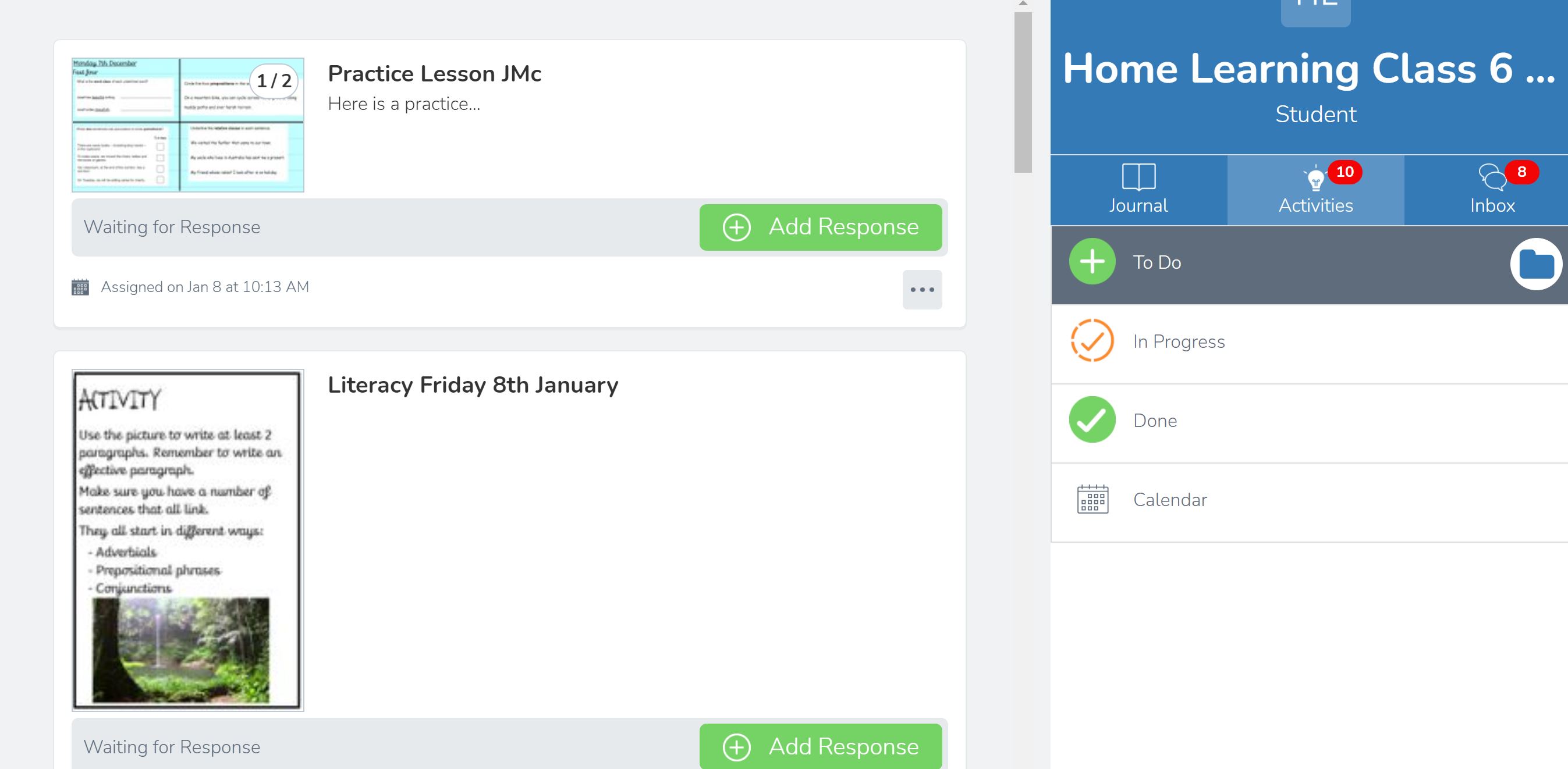The height and width of the screenshot is (769, 1568).
Task: Select the Done activities filter
Action: coord(1155,421)
